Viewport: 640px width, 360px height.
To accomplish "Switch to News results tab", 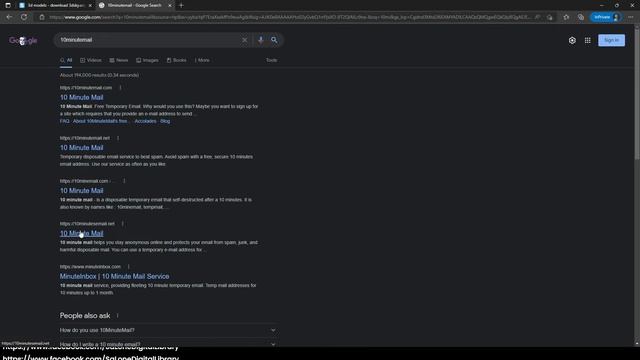I will [119, 60].
